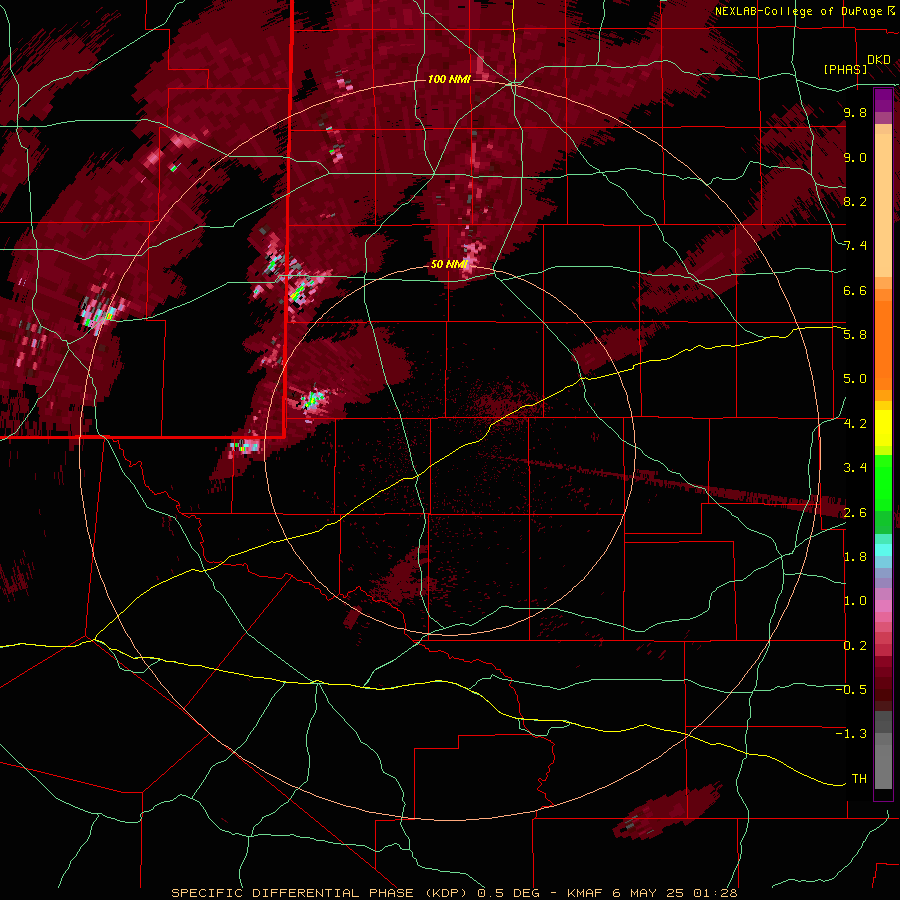
Task: Click the 6 MAY 25 01:28 timestamp
Action: [x=674, y=893]
